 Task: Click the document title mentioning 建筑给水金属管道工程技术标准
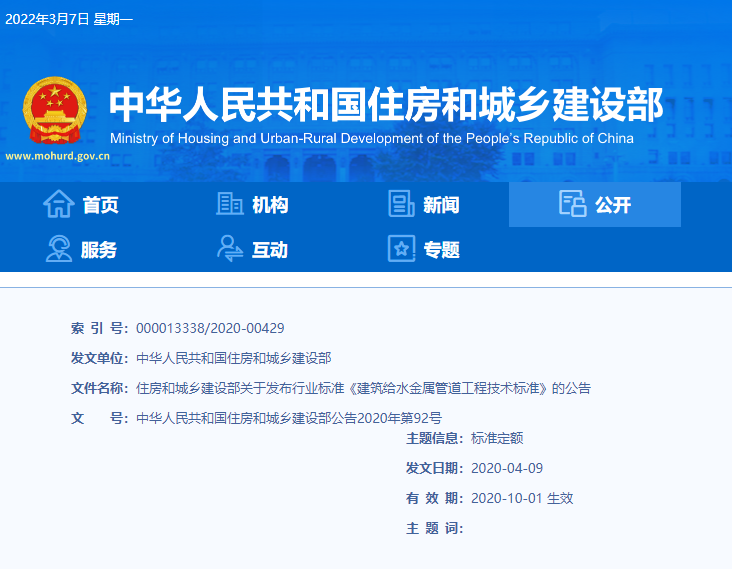click(x=363, y=388)
